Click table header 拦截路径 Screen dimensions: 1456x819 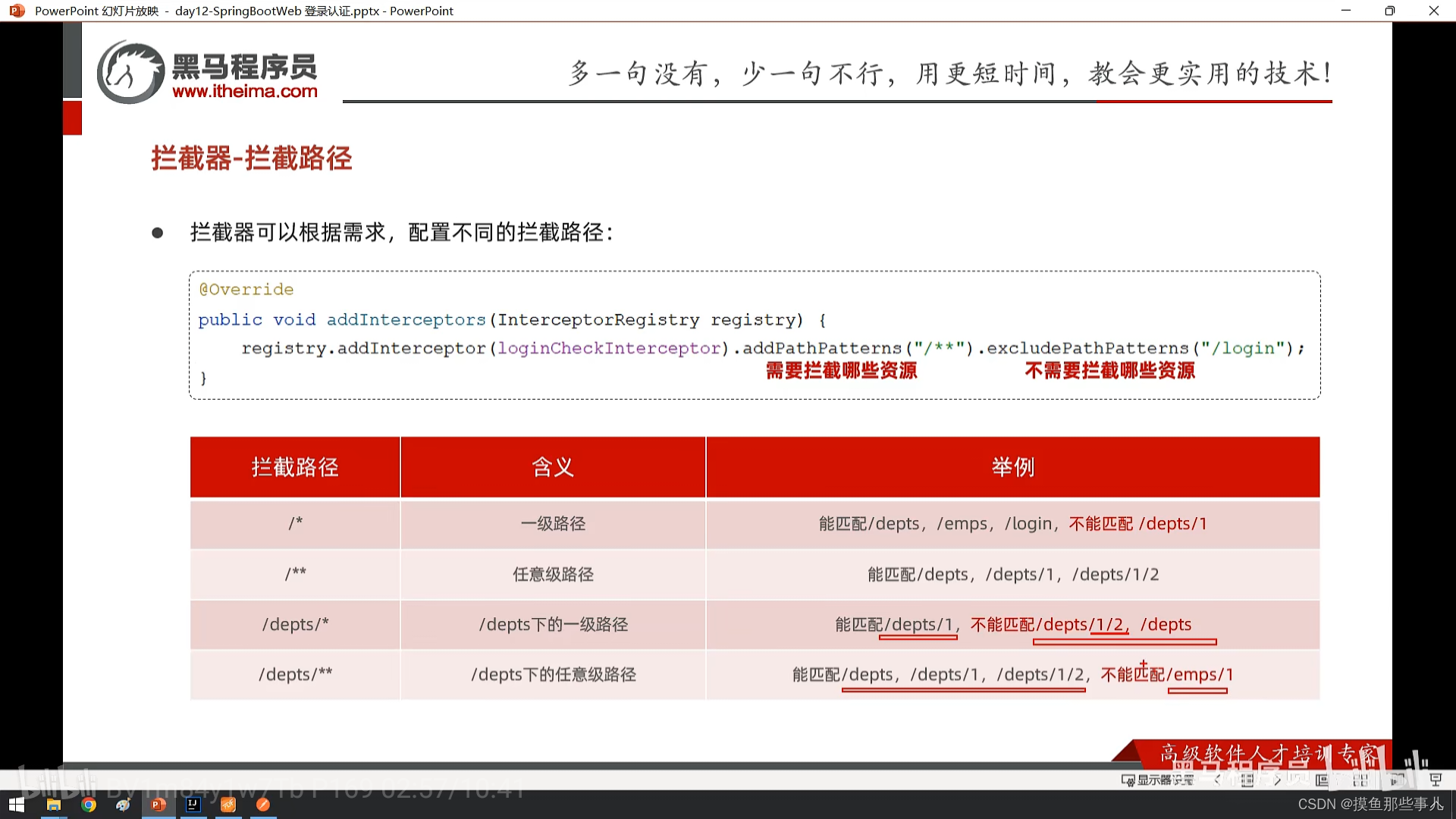tap(295, 467)
